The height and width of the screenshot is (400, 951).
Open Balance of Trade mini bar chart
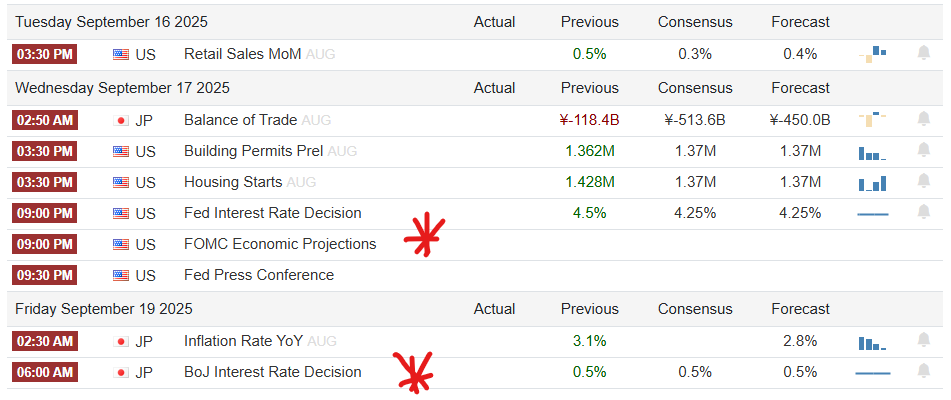(x=873, y=119)
